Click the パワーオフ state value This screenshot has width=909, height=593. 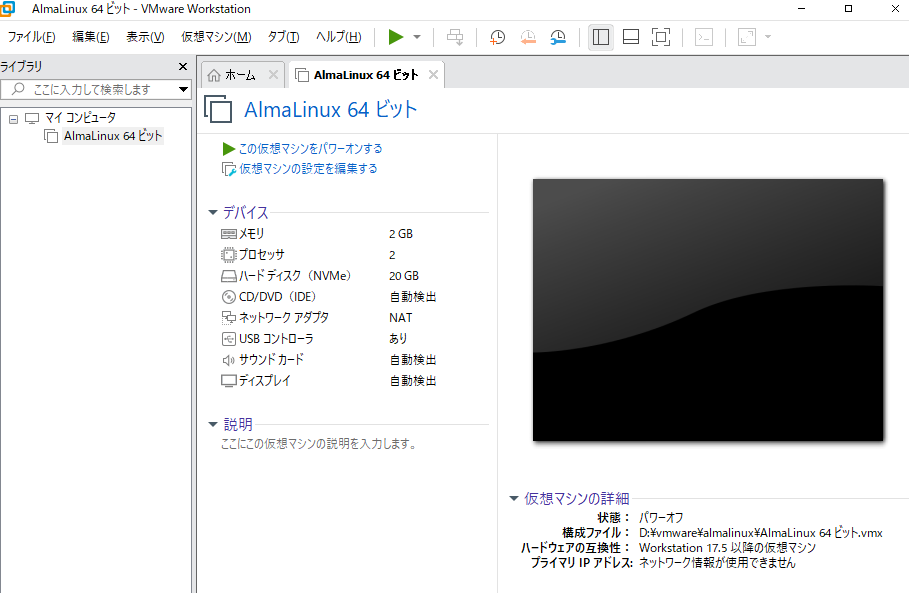point(661,518)
